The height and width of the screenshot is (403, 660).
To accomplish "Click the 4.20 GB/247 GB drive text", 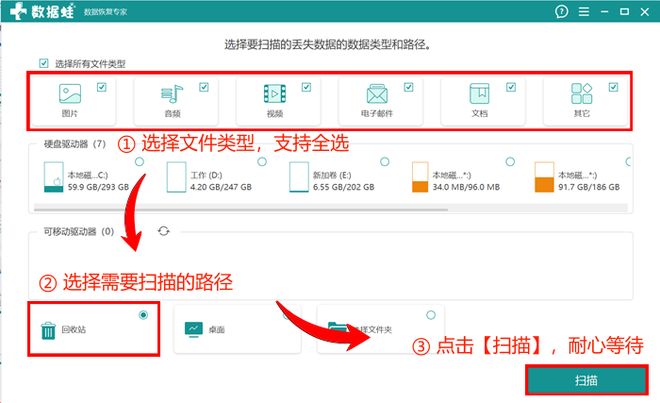I will click(x=221, y=187).
